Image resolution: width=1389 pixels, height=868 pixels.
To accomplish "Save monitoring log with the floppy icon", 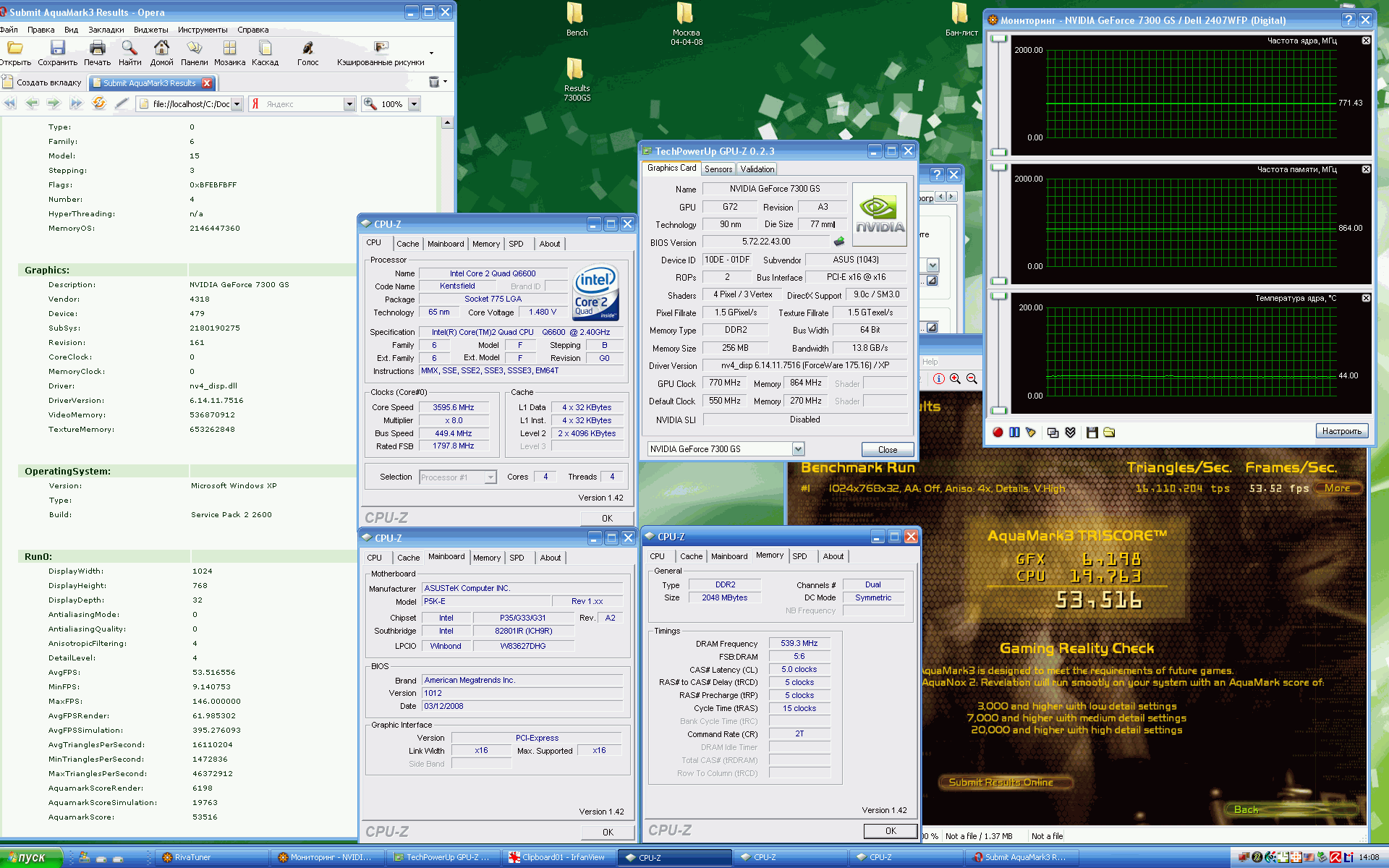I will [1092, 432].
